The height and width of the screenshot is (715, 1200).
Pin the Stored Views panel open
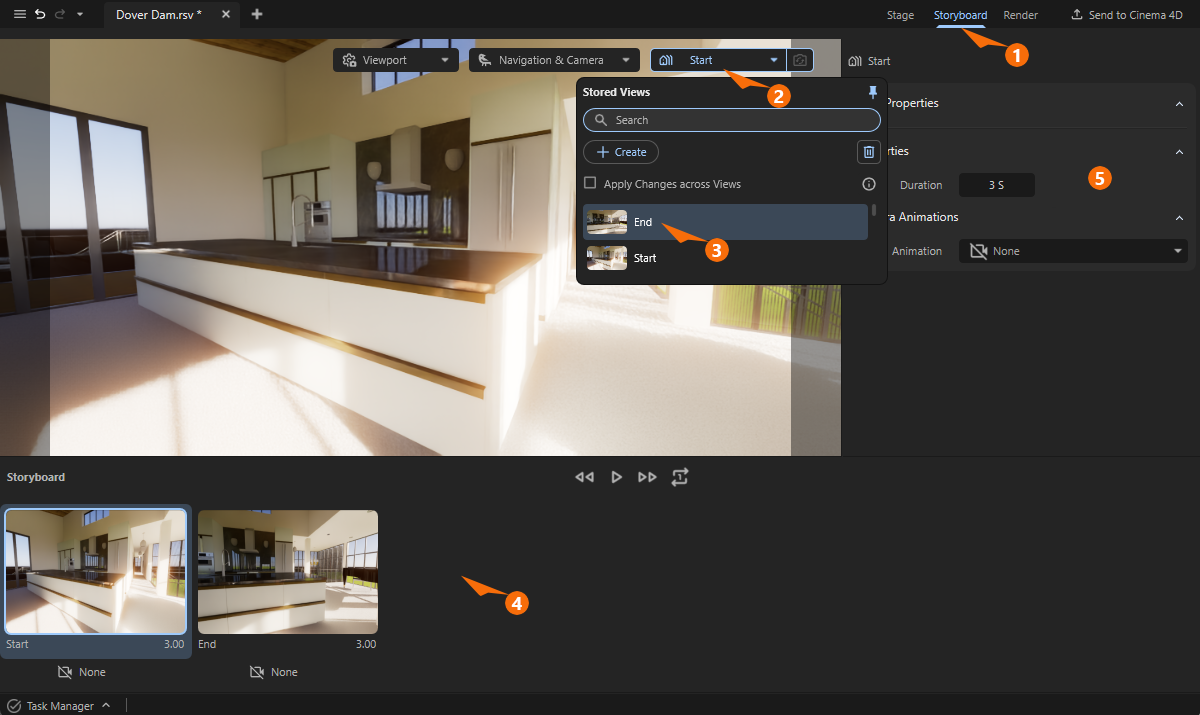872,91
